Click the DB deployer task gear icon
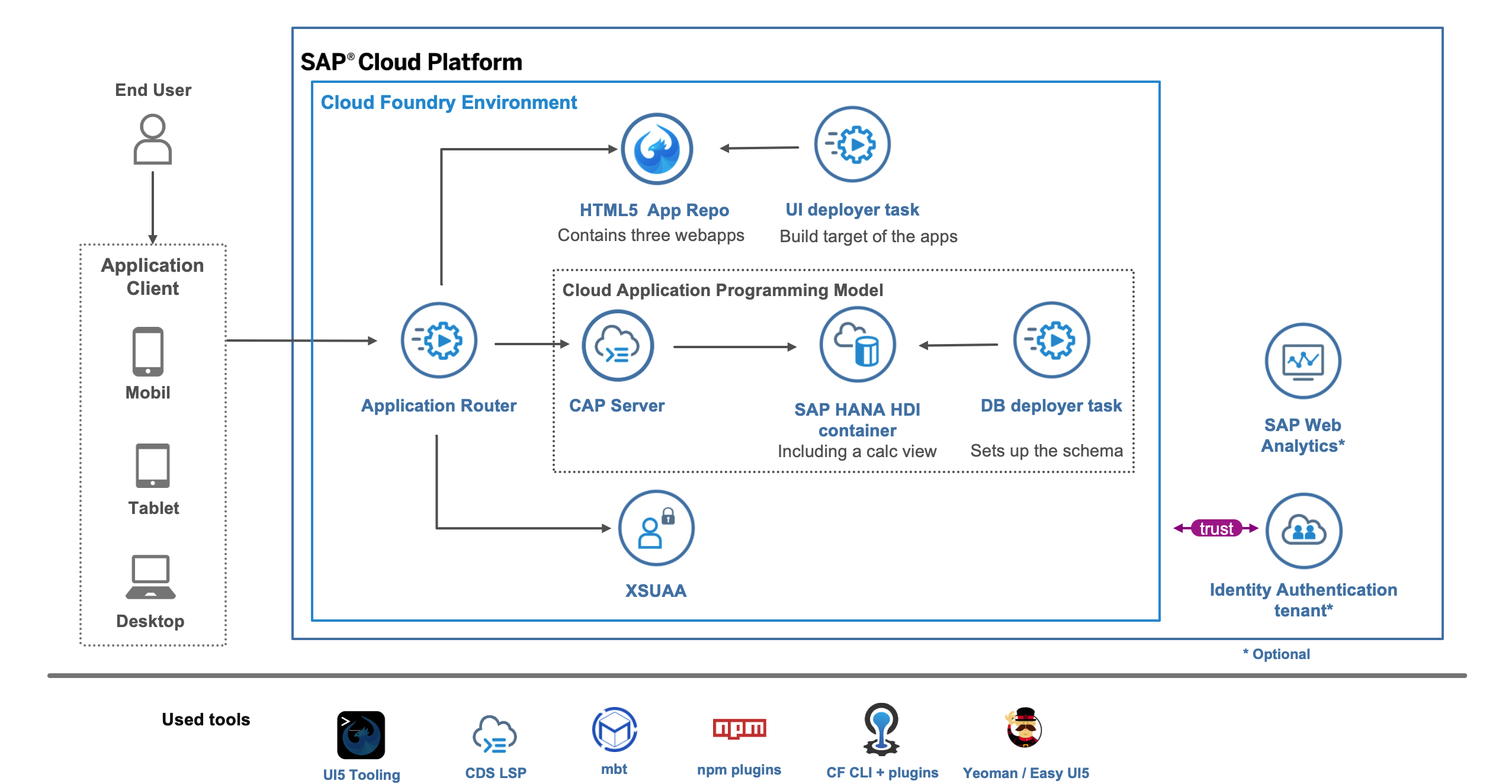The height and width of the screenshot is (784, 1512). 1051,339
